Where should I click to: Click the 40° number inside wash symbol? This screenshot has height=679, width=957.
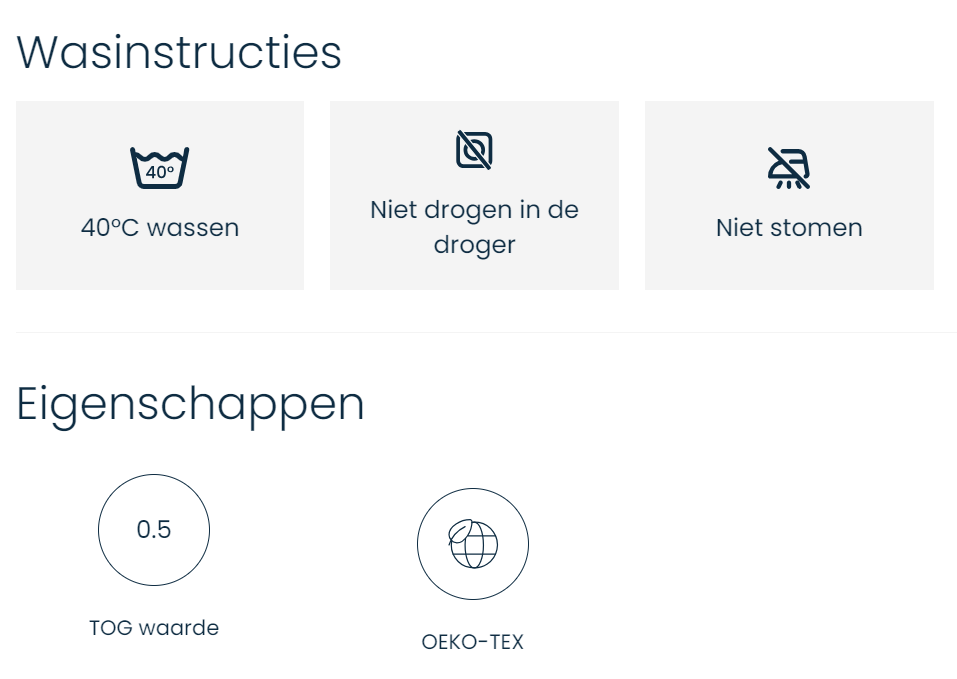pos(160,172)
